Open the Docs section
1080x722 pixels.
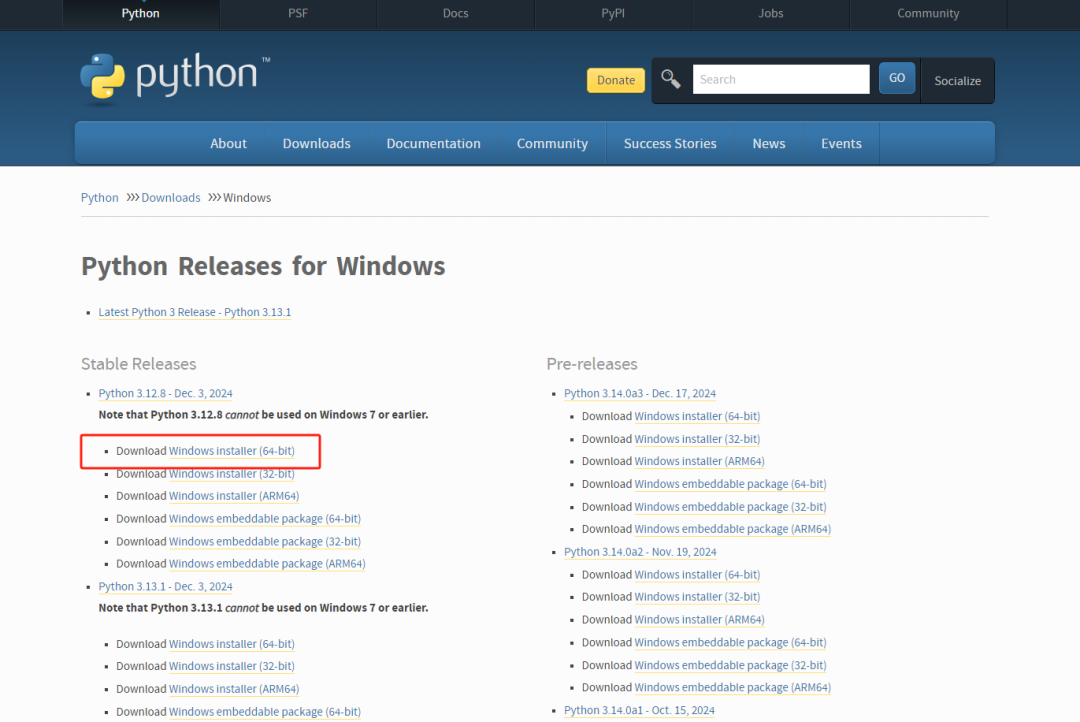coord(455,13)
